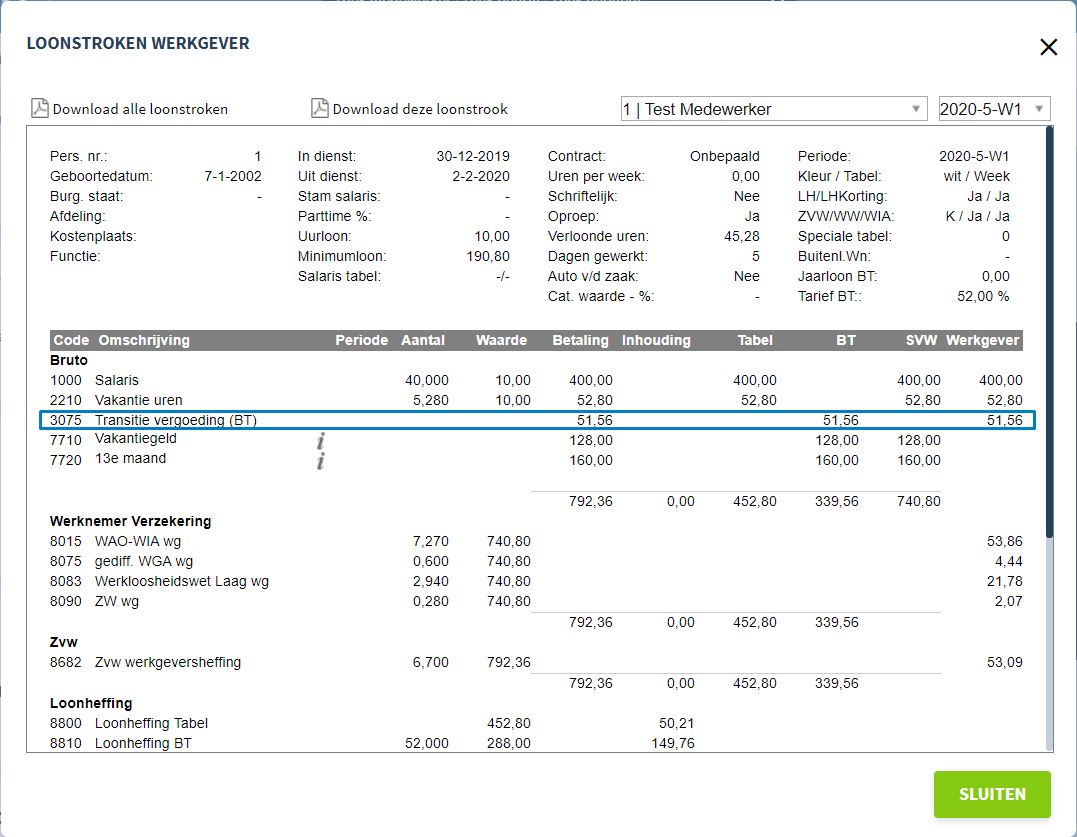Click Zvw werkgeversheffing row
The width and height of the screenshot is (1077, 837).
click(x=536, y=662)
